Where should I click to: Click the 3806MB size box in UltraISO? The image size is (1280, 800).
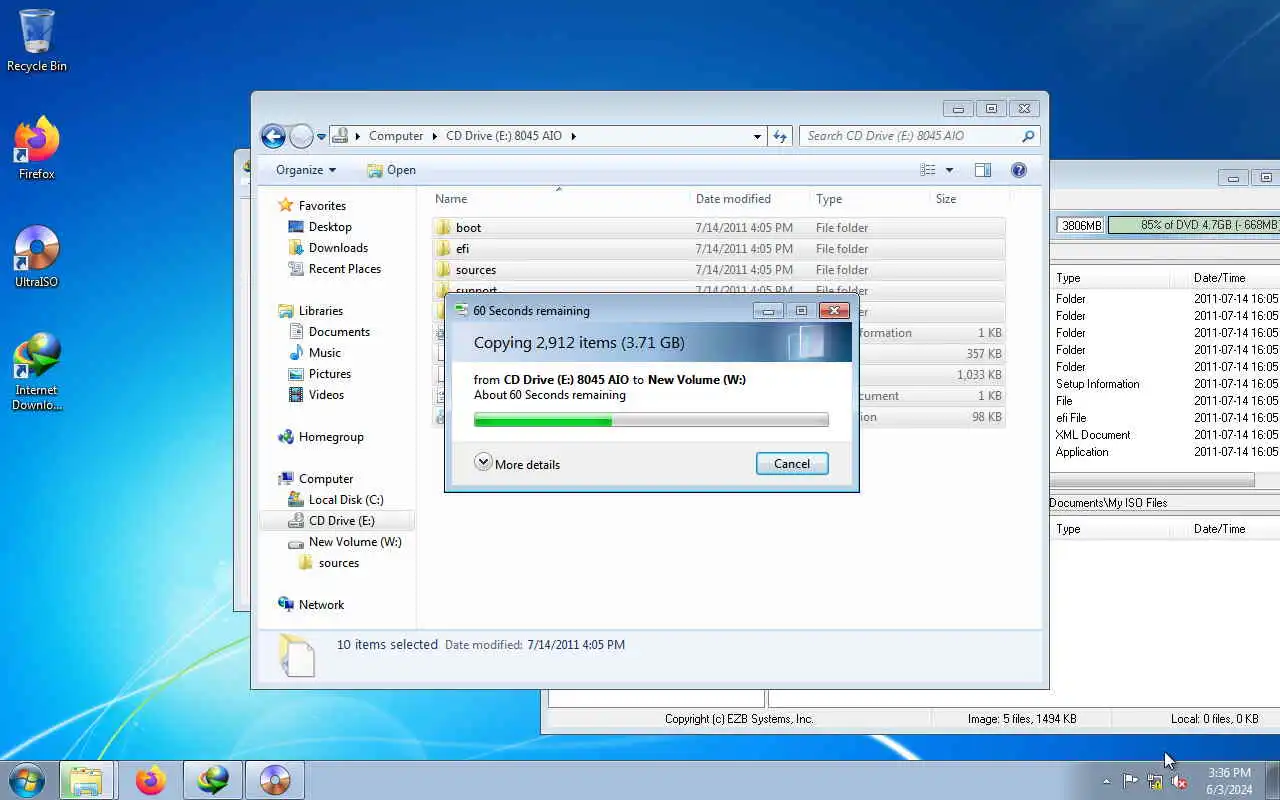[x=1081, y=226]
